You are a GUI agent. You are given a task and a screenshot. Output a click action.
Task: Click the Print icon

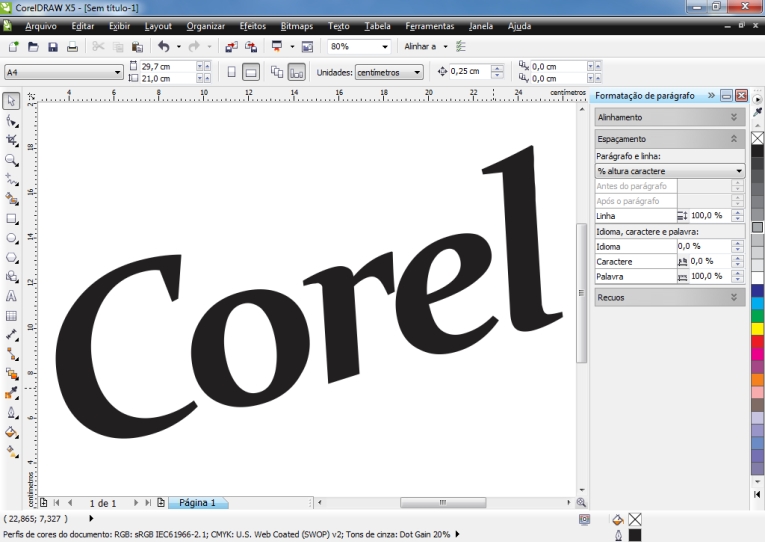[x=72, y=47]
